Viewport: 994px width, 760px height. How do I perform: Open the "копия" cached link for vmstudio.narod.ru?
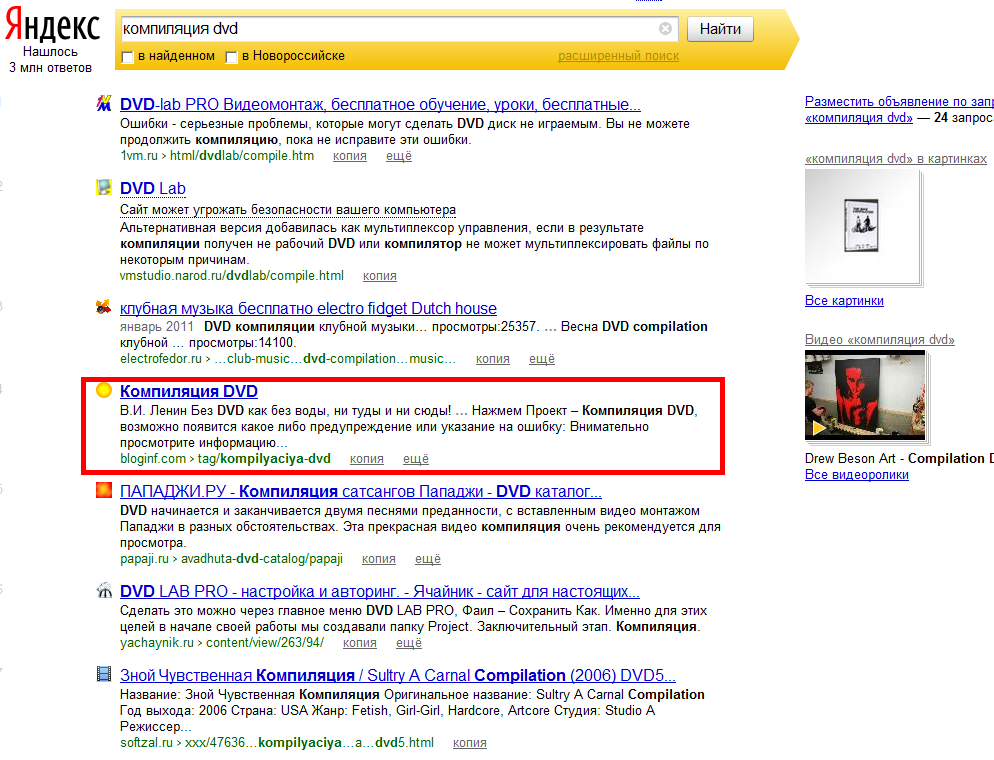click(x=379, y=276)
